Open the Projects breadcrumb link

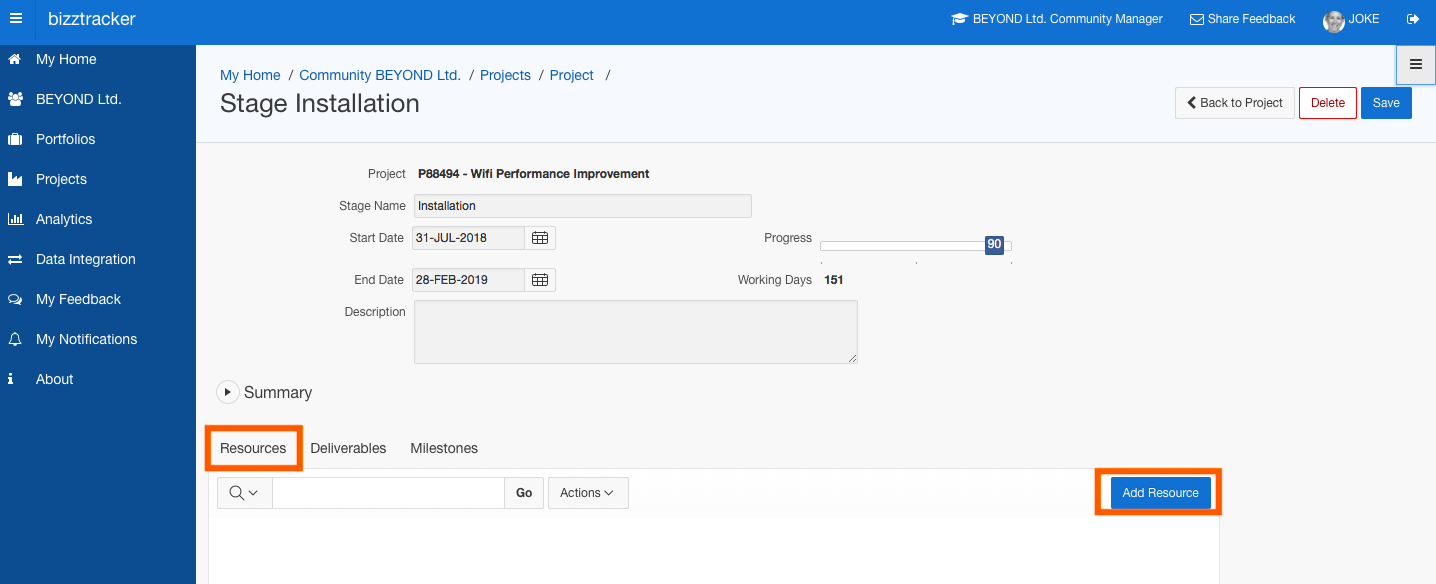coord(505,75)
